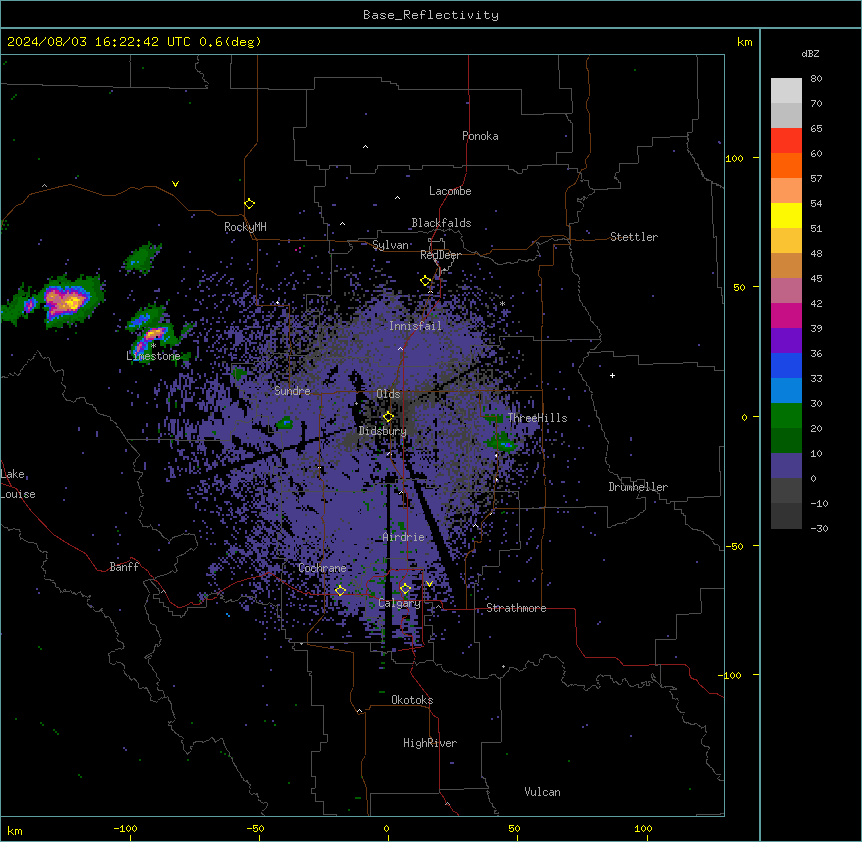Image resolution: width=862 pixels, height=842 pixels.
Task: Click the -50 tick on the bottom axis
Action: (255, 828)
